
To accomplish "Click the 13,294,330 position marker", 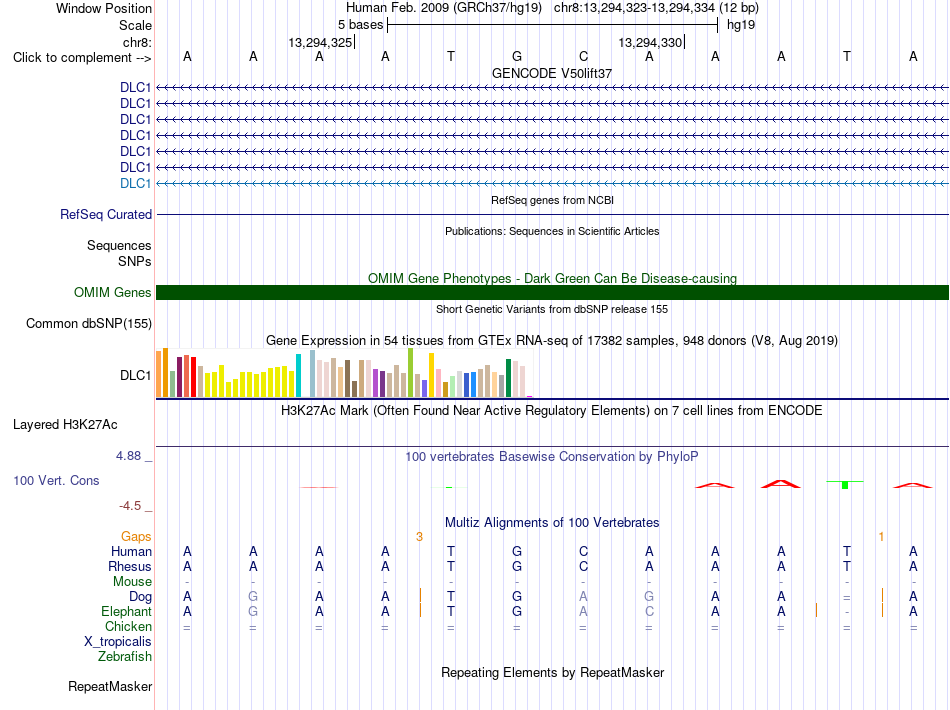I will click(651, 42).
